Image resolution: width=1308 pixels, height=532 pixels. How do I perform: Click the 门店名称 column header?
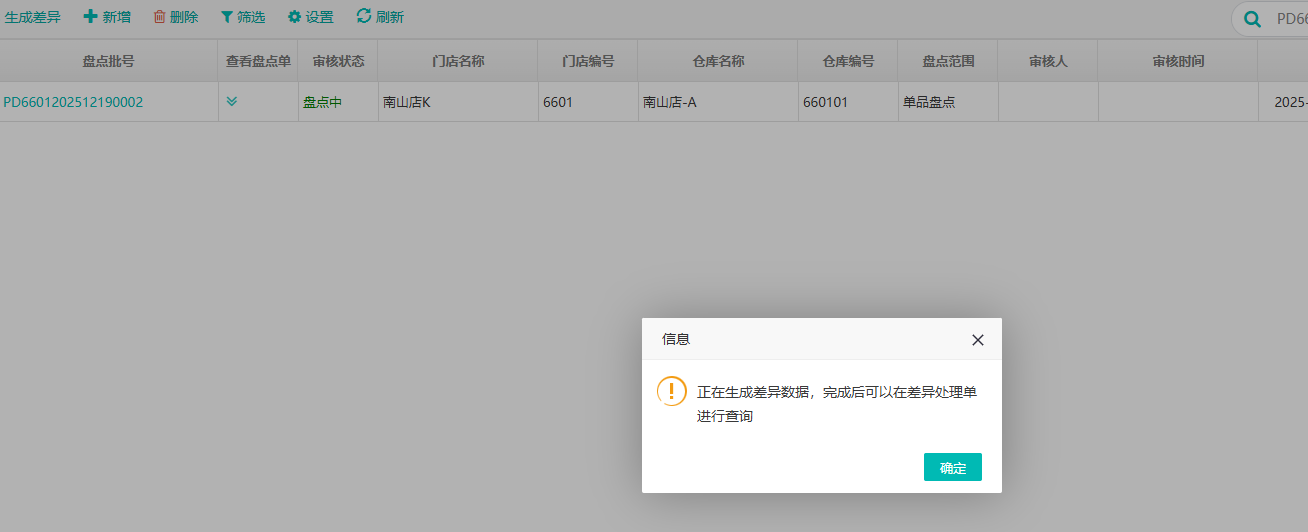coord(458,61)
